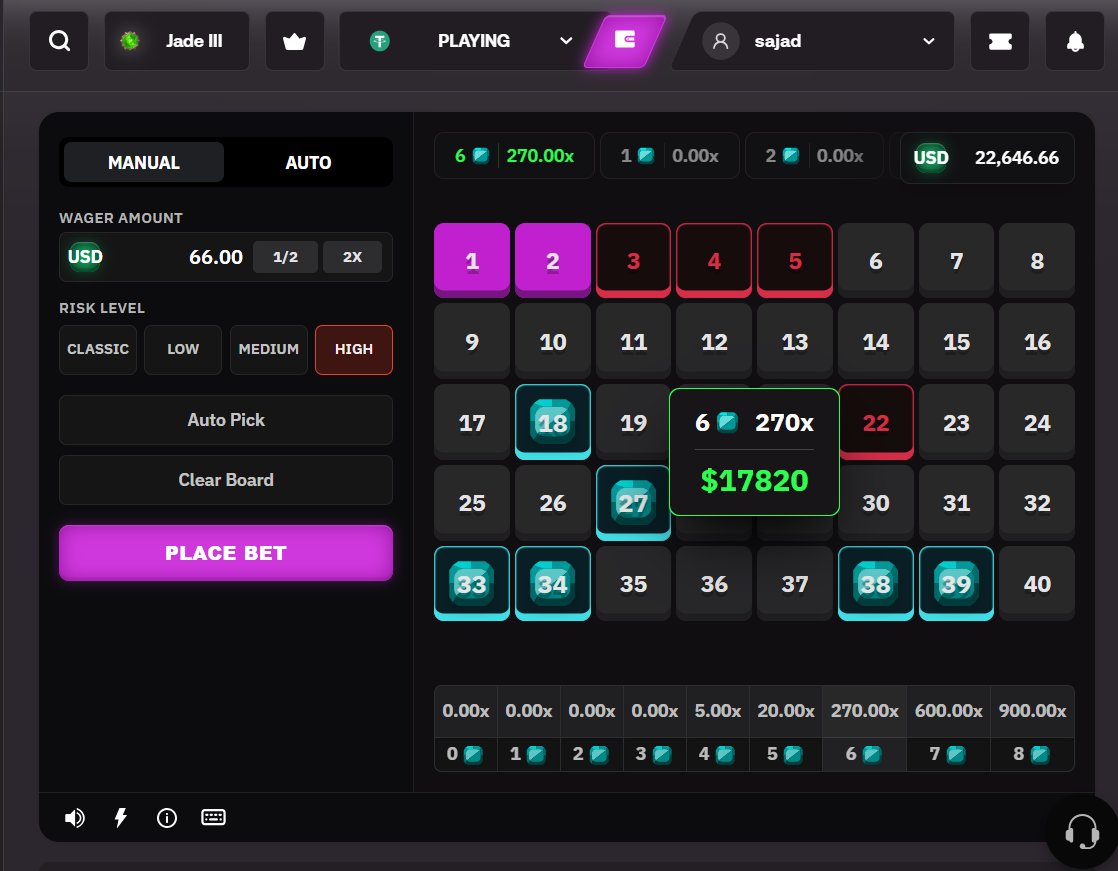Open the Jade III rank badge

(177, 41)
